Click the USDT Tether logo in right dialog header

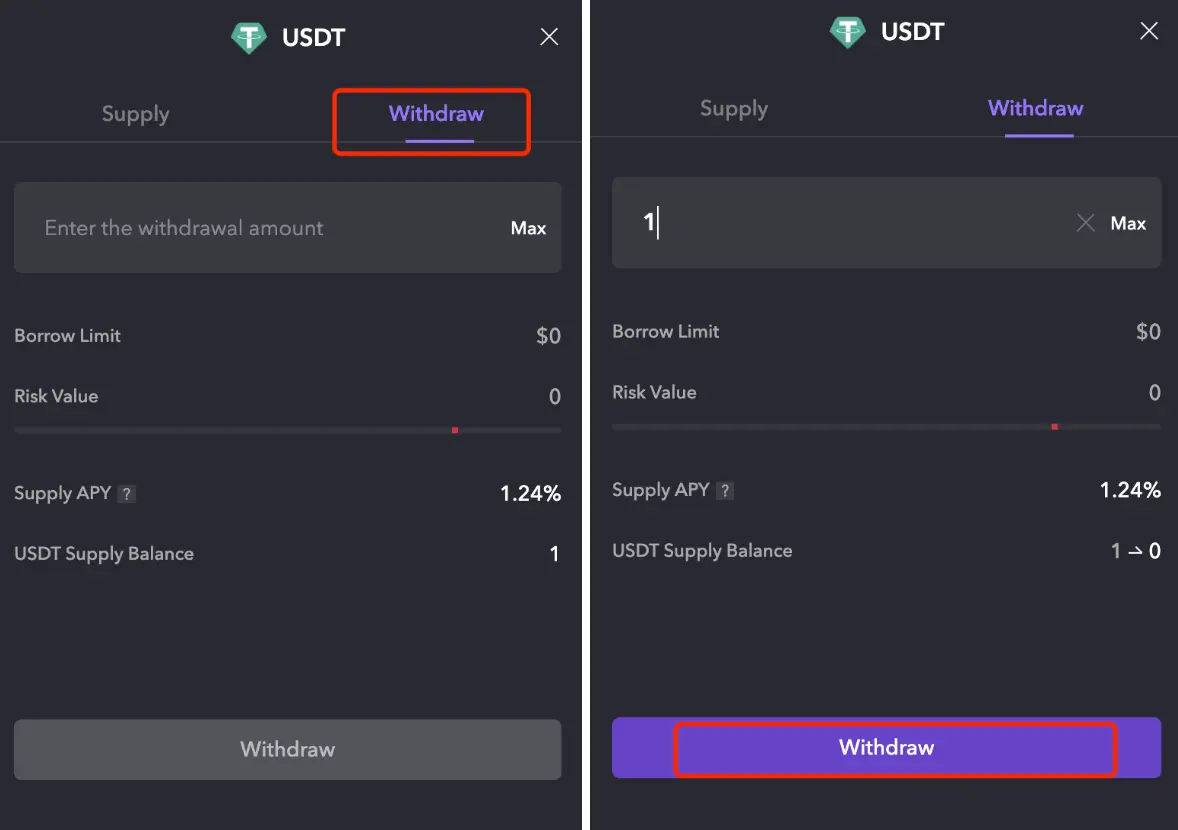(847, 32)
